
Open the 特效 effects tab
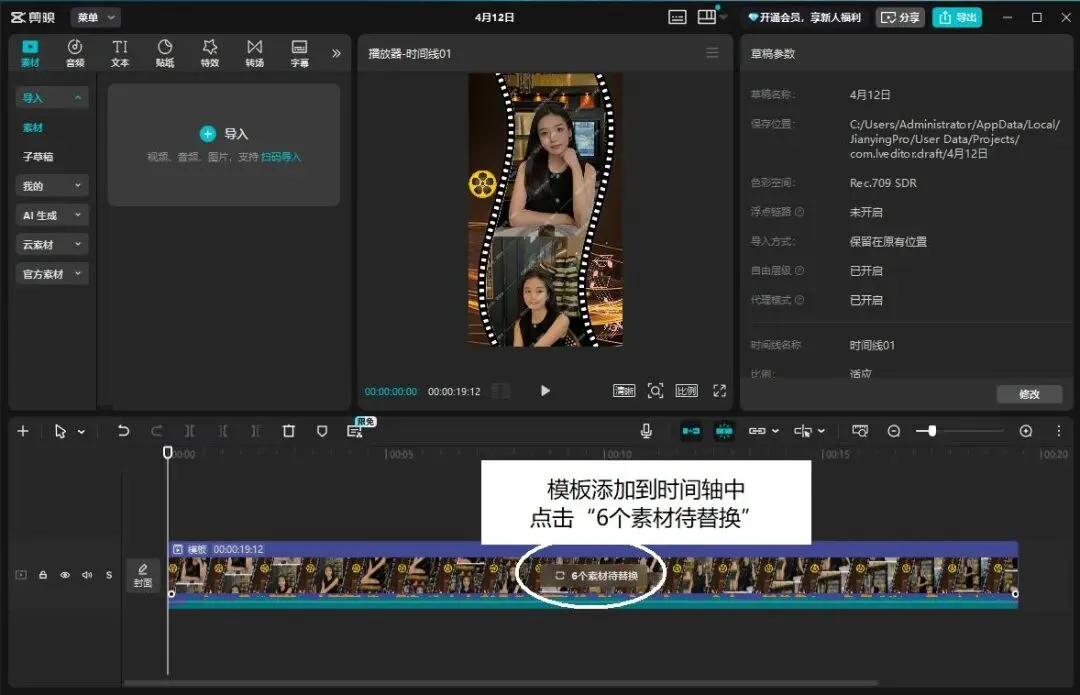click(209, 53)
